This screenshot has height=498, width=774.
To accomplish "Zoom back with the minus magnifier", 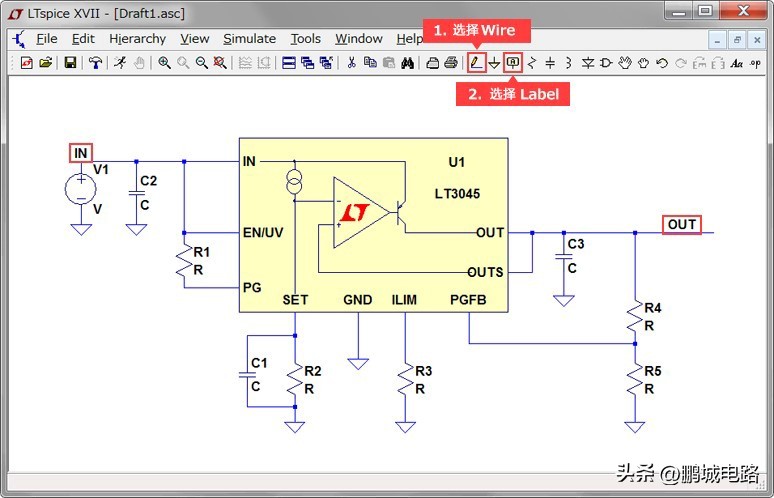I will (x=201, y=63).
